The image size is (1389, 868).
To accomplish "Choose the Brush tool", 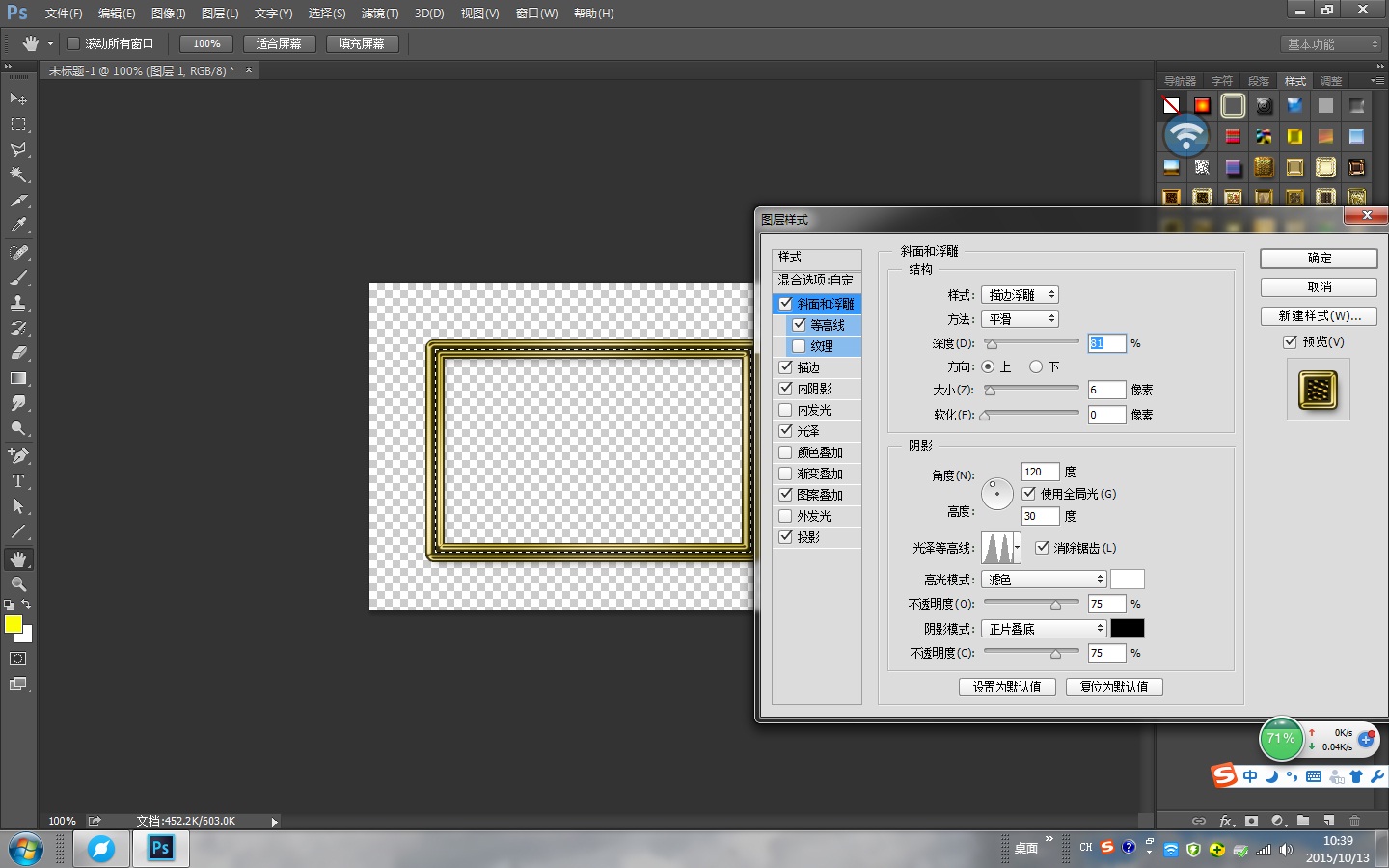I will pos(17,277).
